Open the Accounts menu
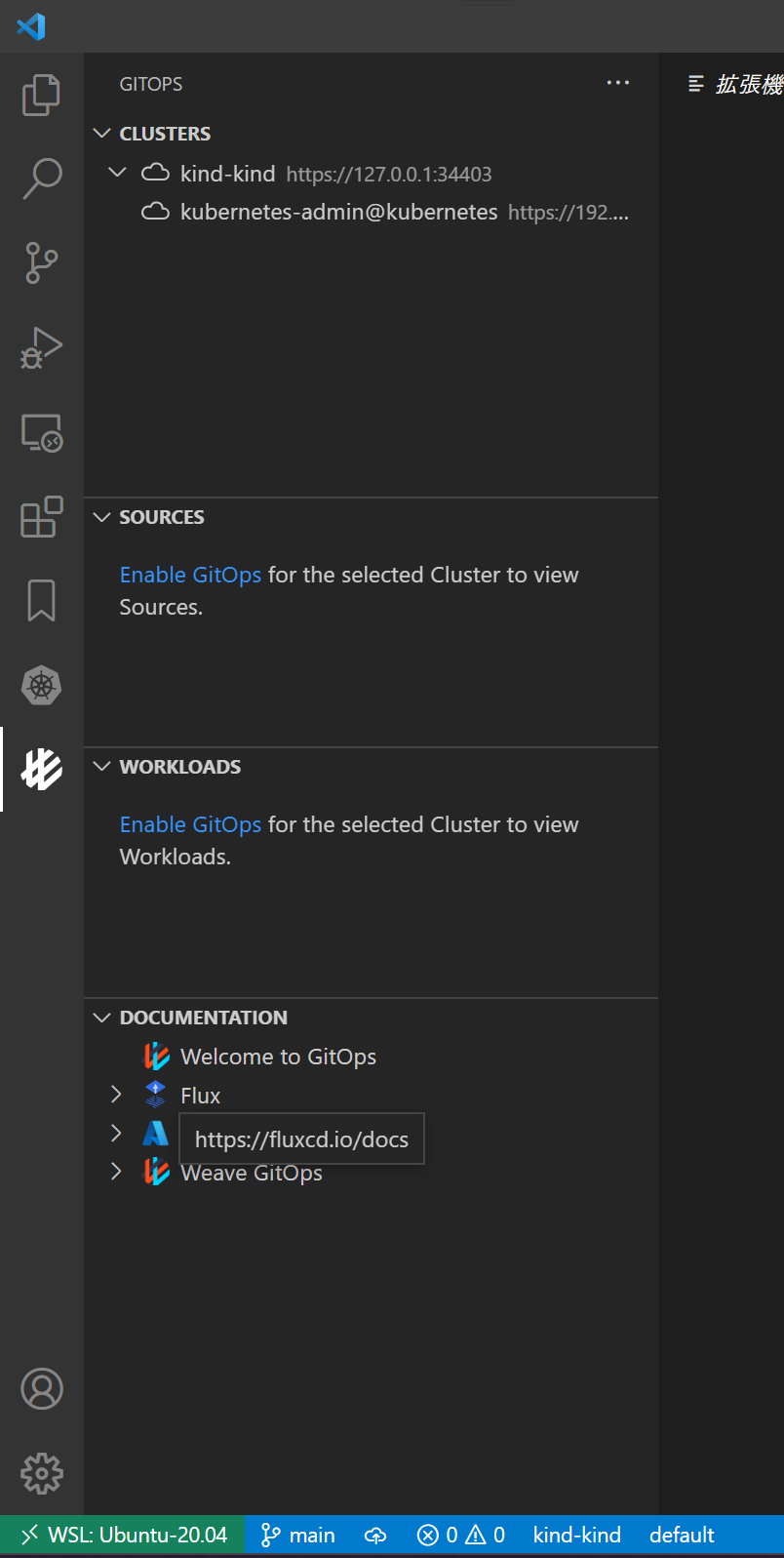 (x=41, y=1389)
